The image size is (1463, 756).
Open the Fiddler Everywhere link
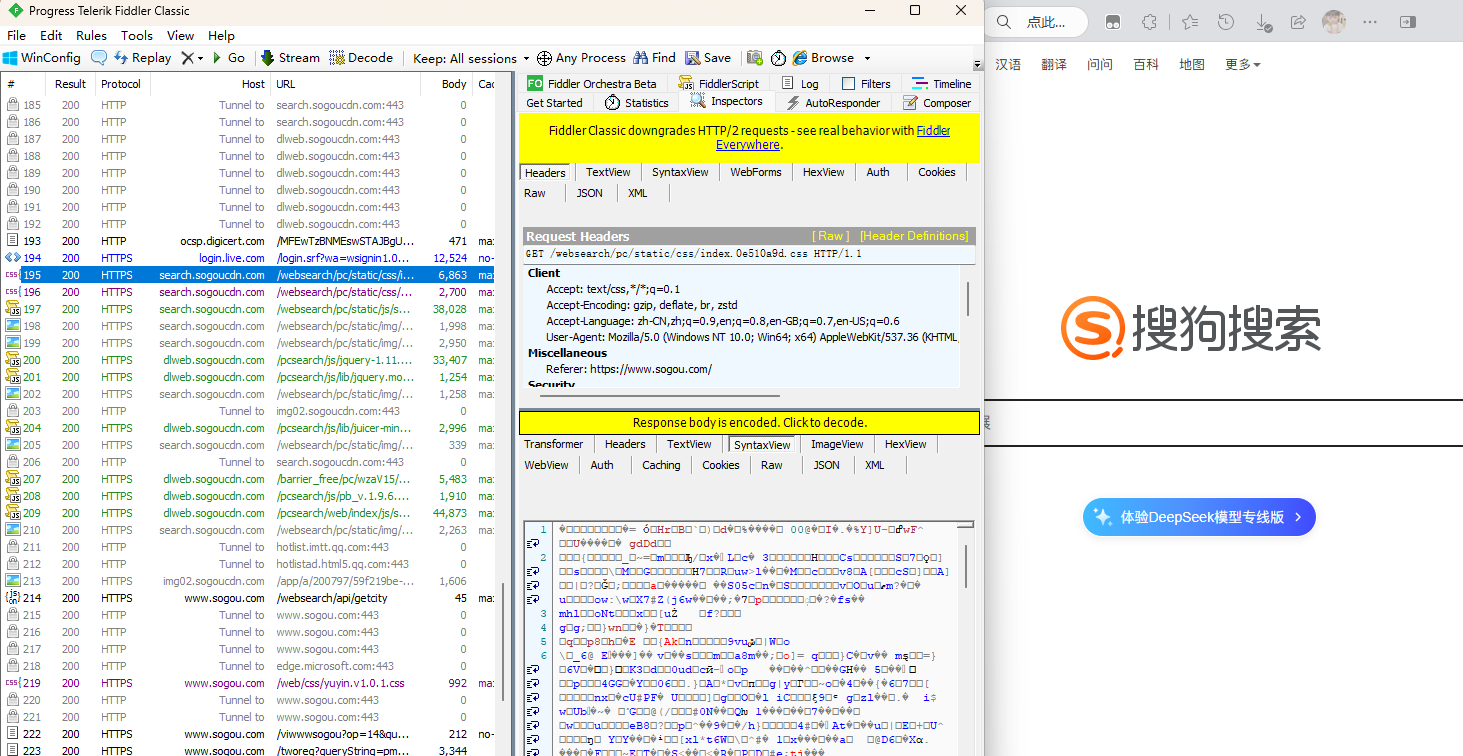pyautogui.click(x=833, y=138)
